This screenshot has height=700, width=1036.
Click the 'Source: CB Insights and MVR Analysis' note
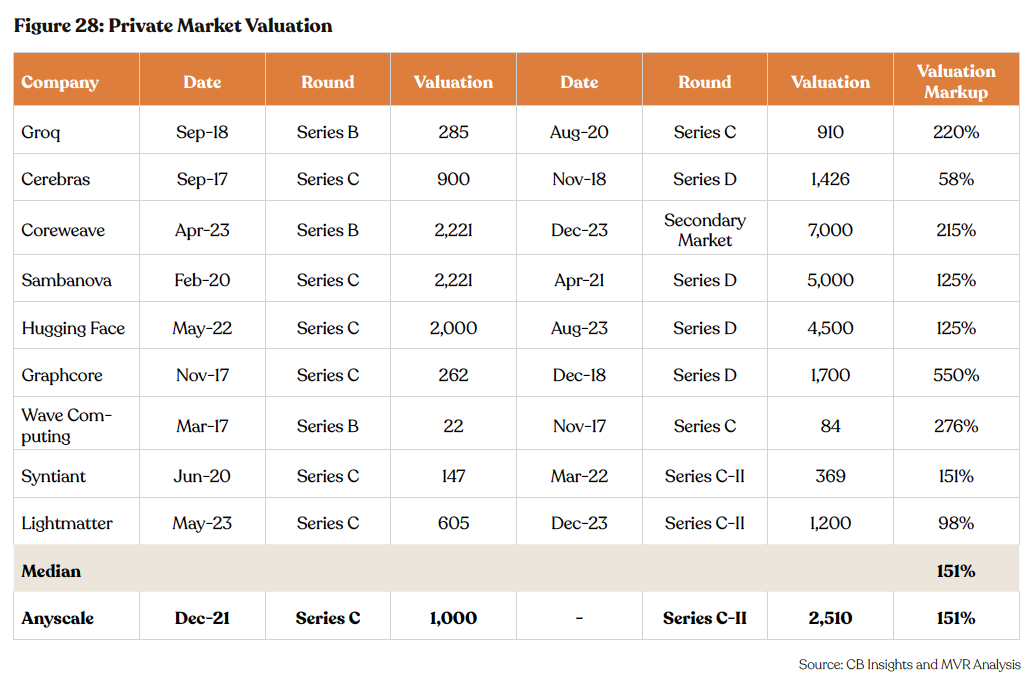[x=909, y=664]
